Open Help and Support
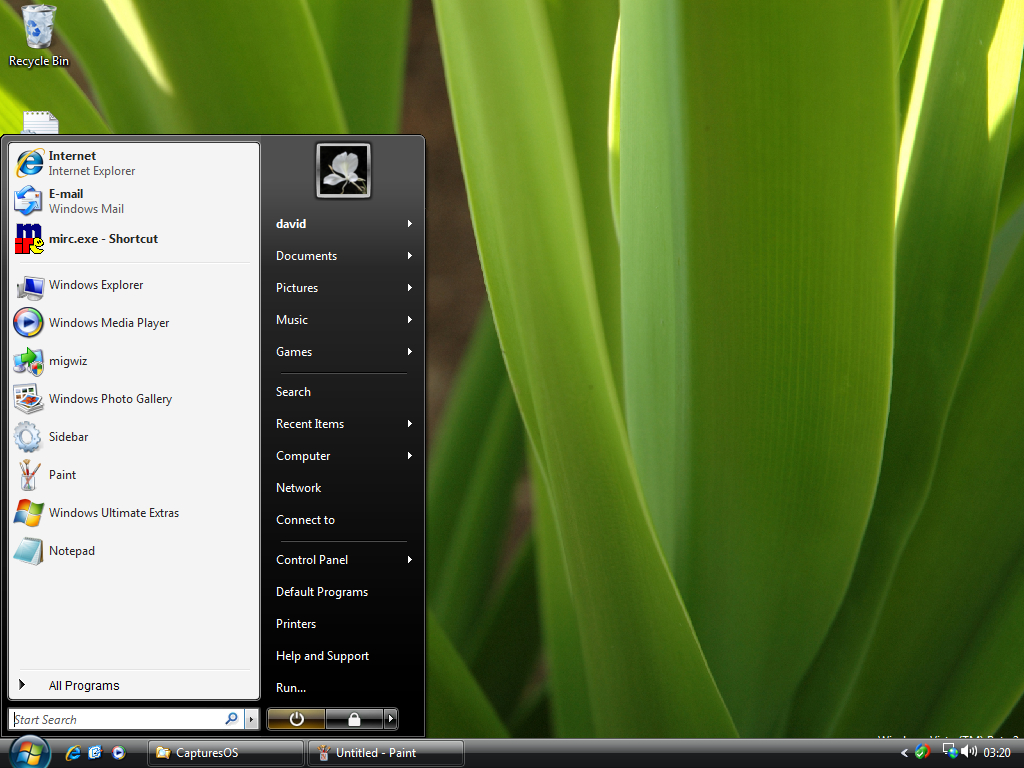 tap(344, 656)
